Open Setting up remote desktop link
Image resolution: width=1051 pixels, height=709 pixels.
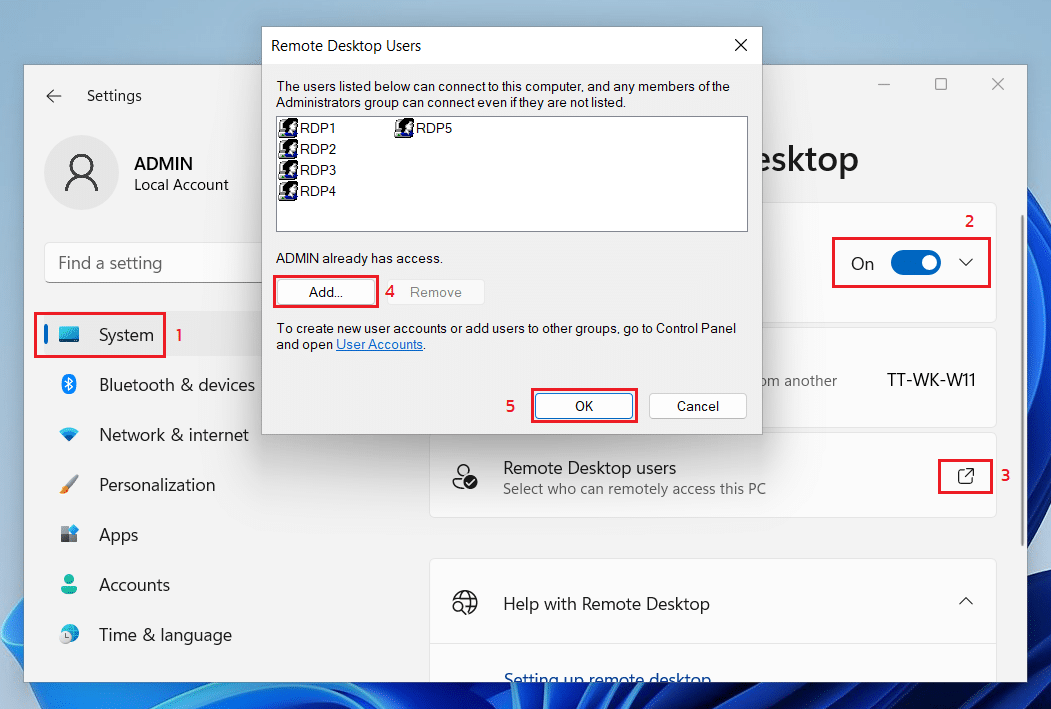tap(607, 677)
